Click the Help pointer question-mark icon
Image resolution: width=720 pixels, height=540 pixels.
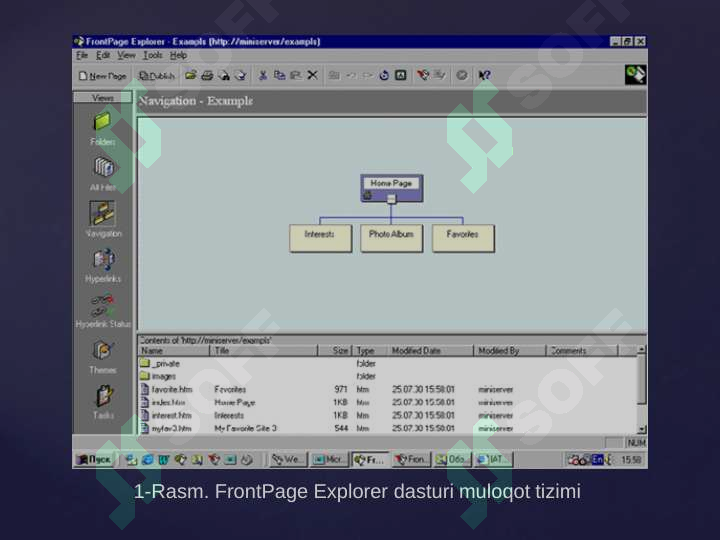click(x=484, y=75)
